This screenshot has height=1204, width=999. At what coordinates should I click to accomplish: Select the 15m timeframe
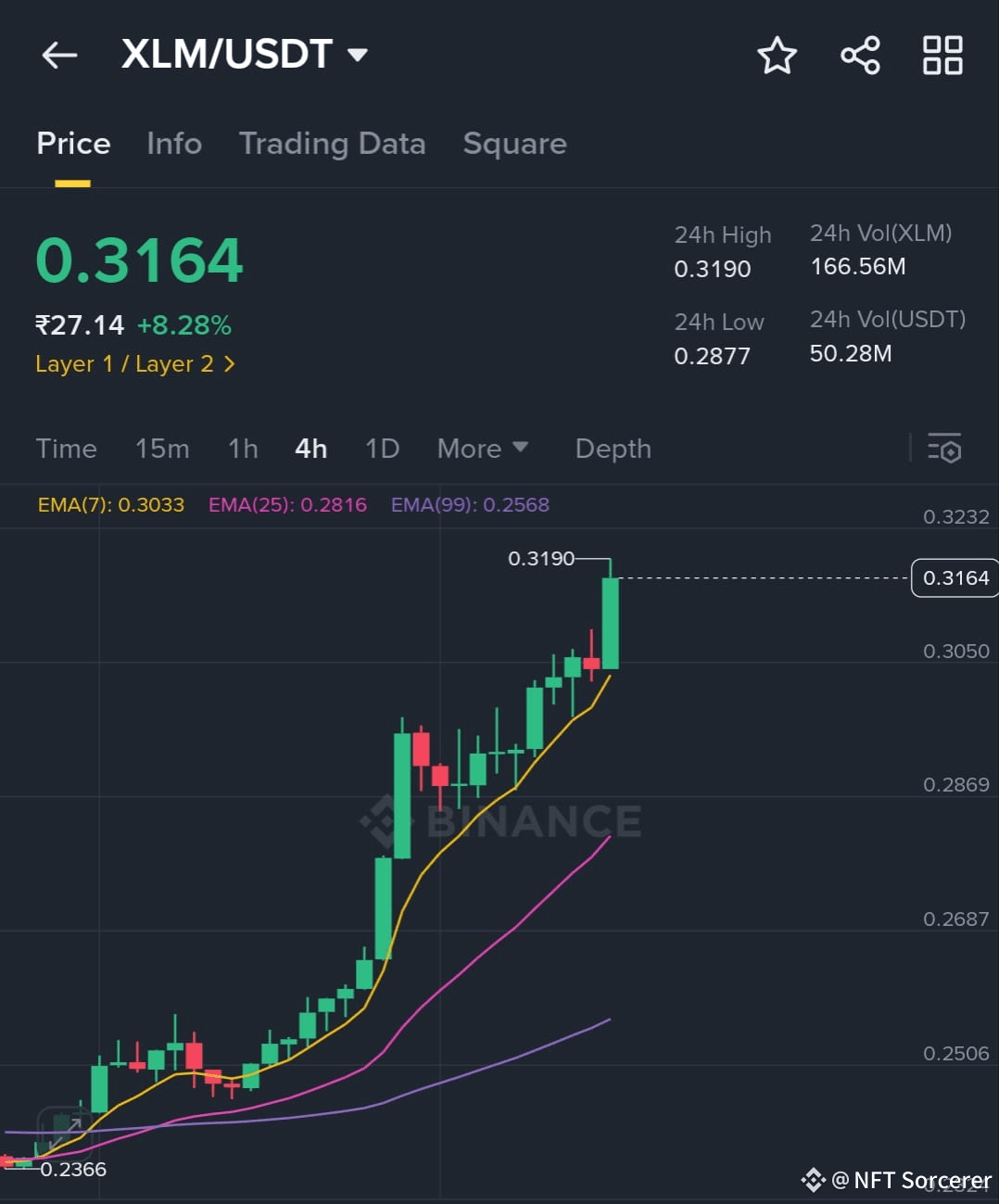coord(162,449)
